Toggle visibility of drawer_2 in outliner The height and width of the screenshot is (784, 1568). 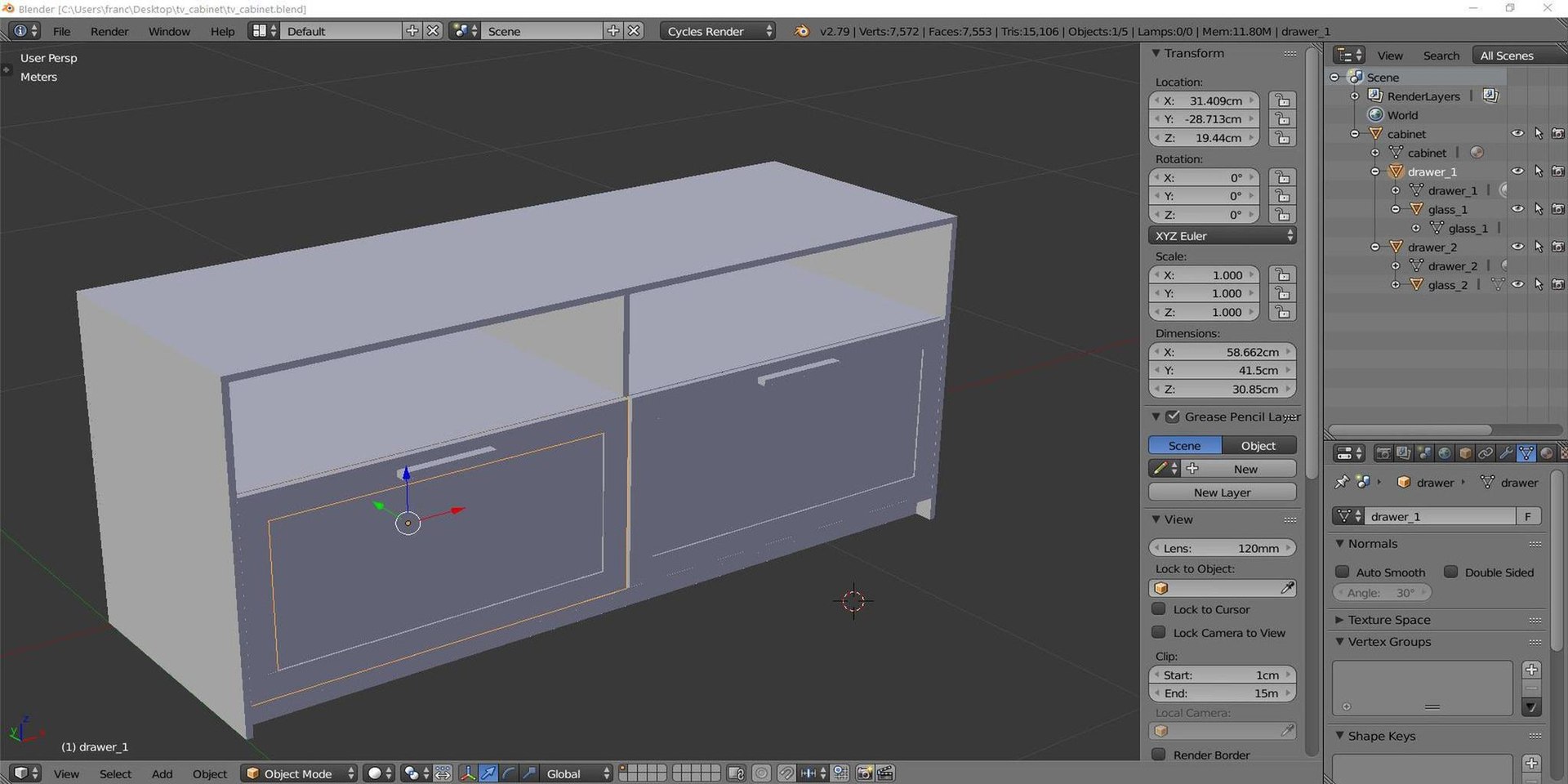pyautogui.click(x=1517, y=247)
